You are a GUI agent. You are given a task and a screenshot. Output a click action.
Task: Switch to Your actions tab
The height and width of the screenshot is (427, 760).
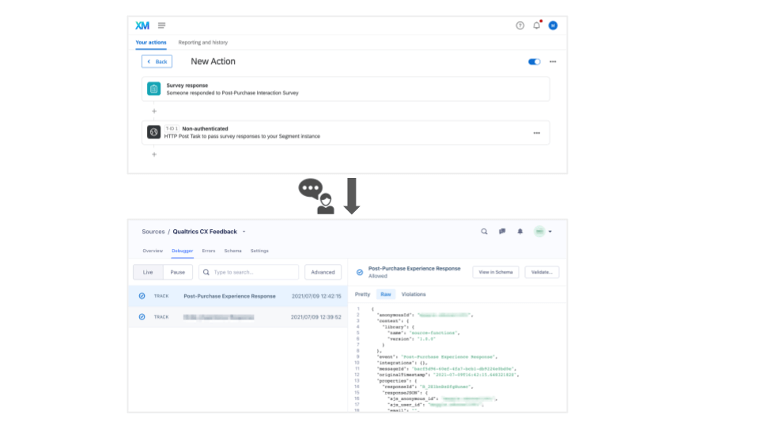(x=151, y=42)
